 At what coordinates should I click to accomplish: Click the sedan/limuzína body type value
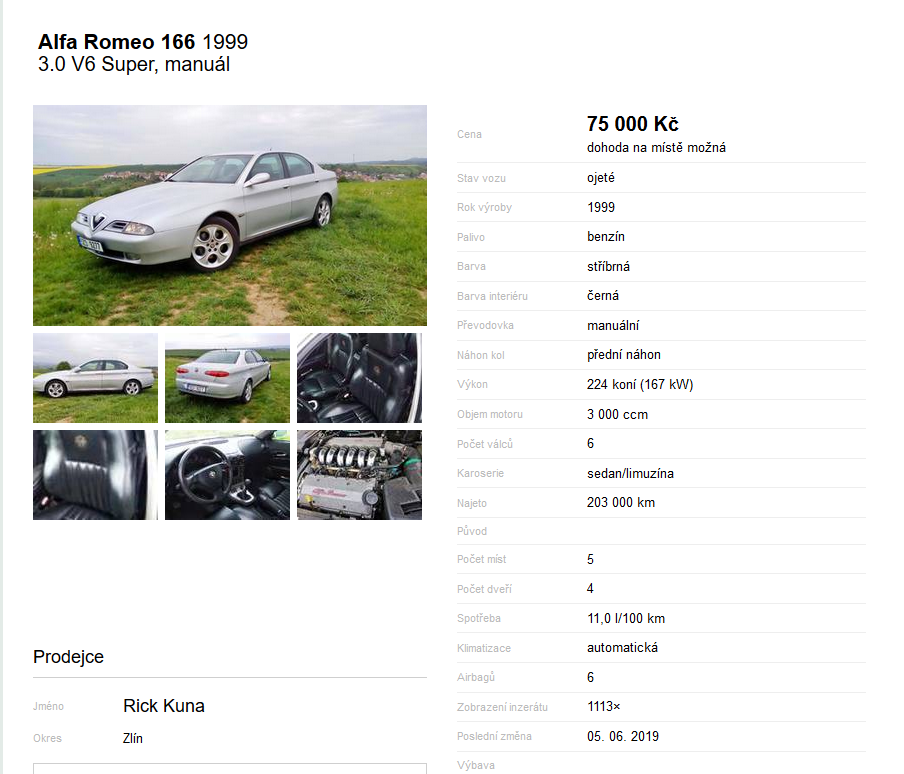(630, 473)
